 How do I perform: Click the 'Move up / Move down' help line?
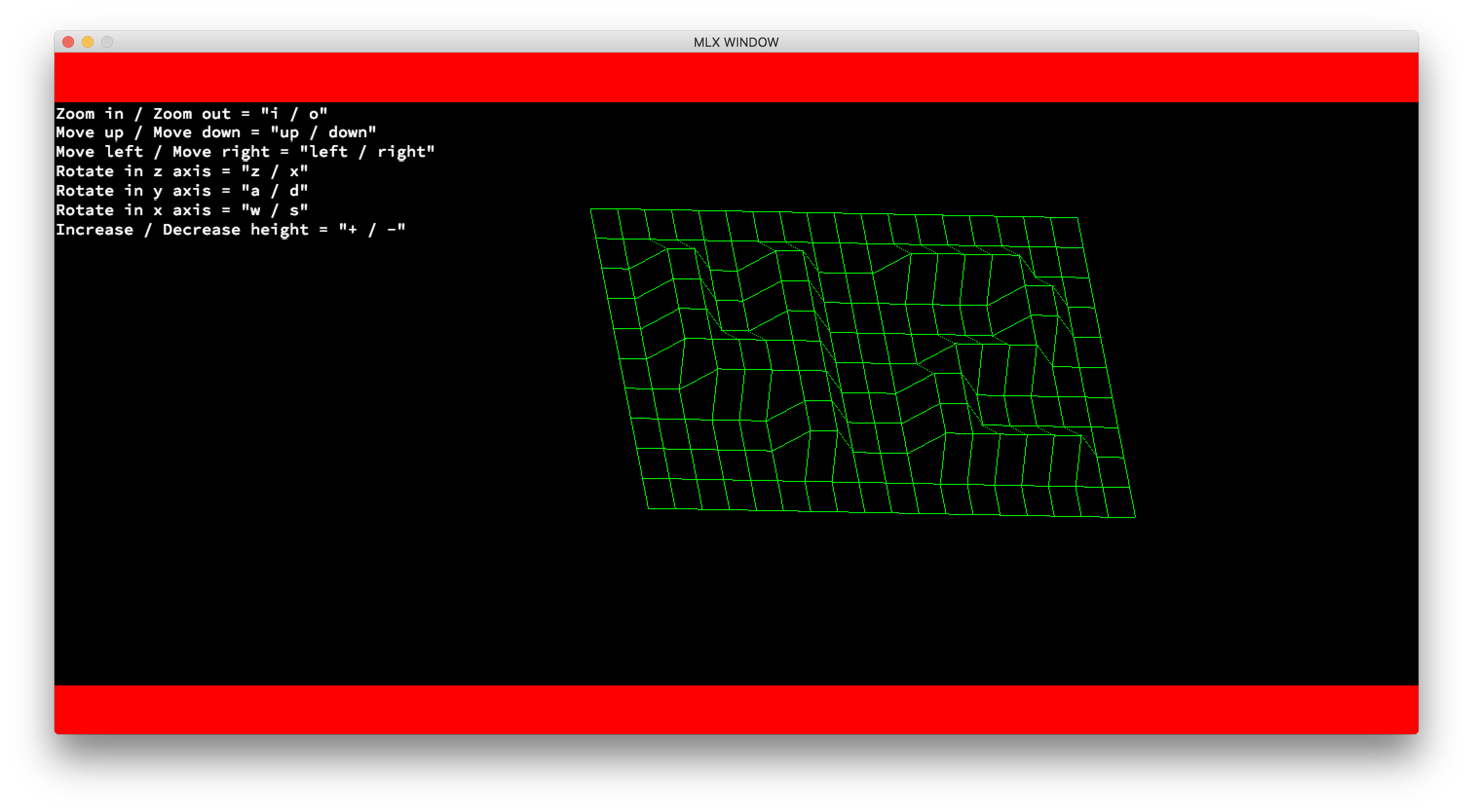click(216, 132)
